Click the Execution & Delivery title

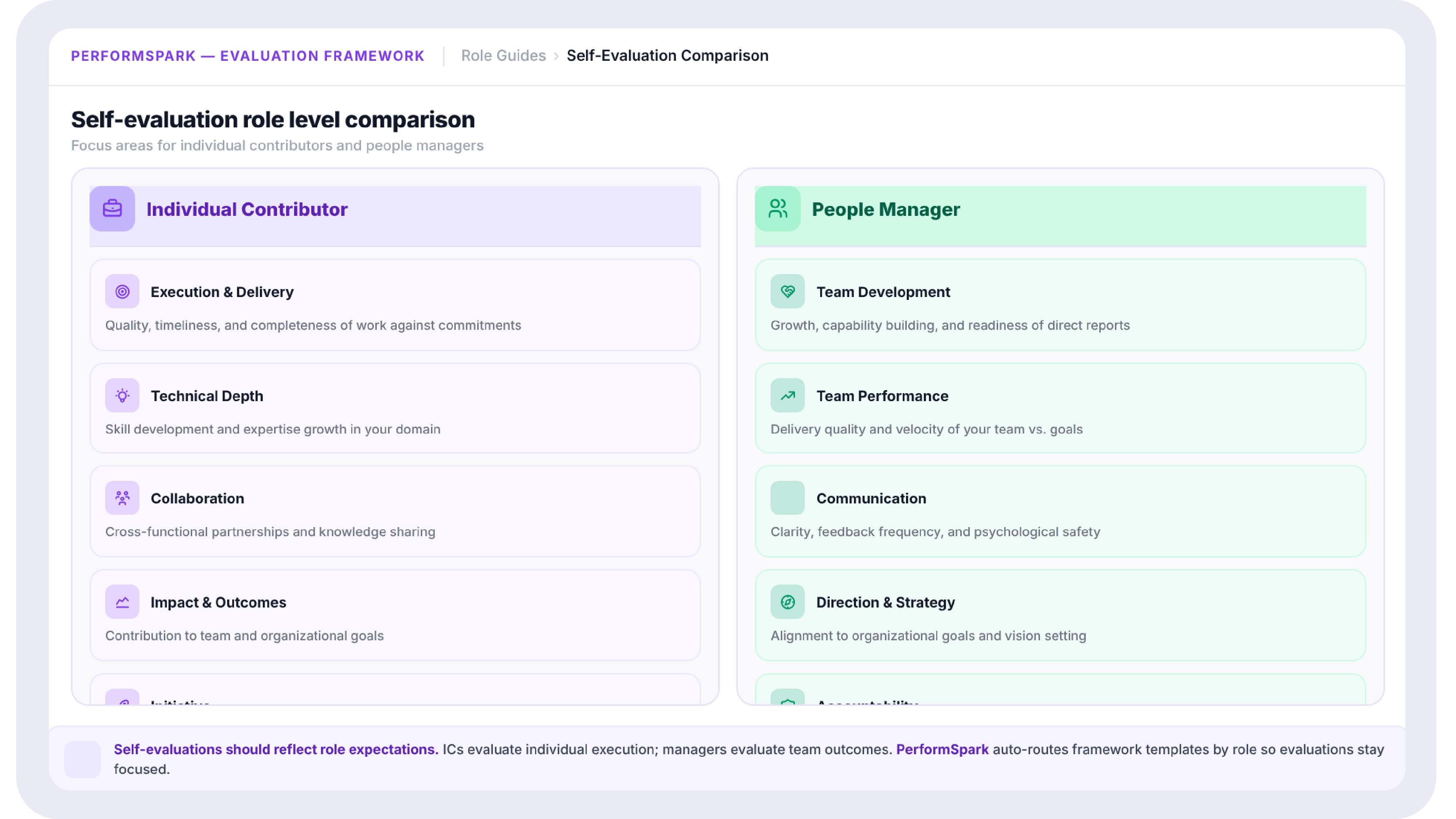point(222,292)
